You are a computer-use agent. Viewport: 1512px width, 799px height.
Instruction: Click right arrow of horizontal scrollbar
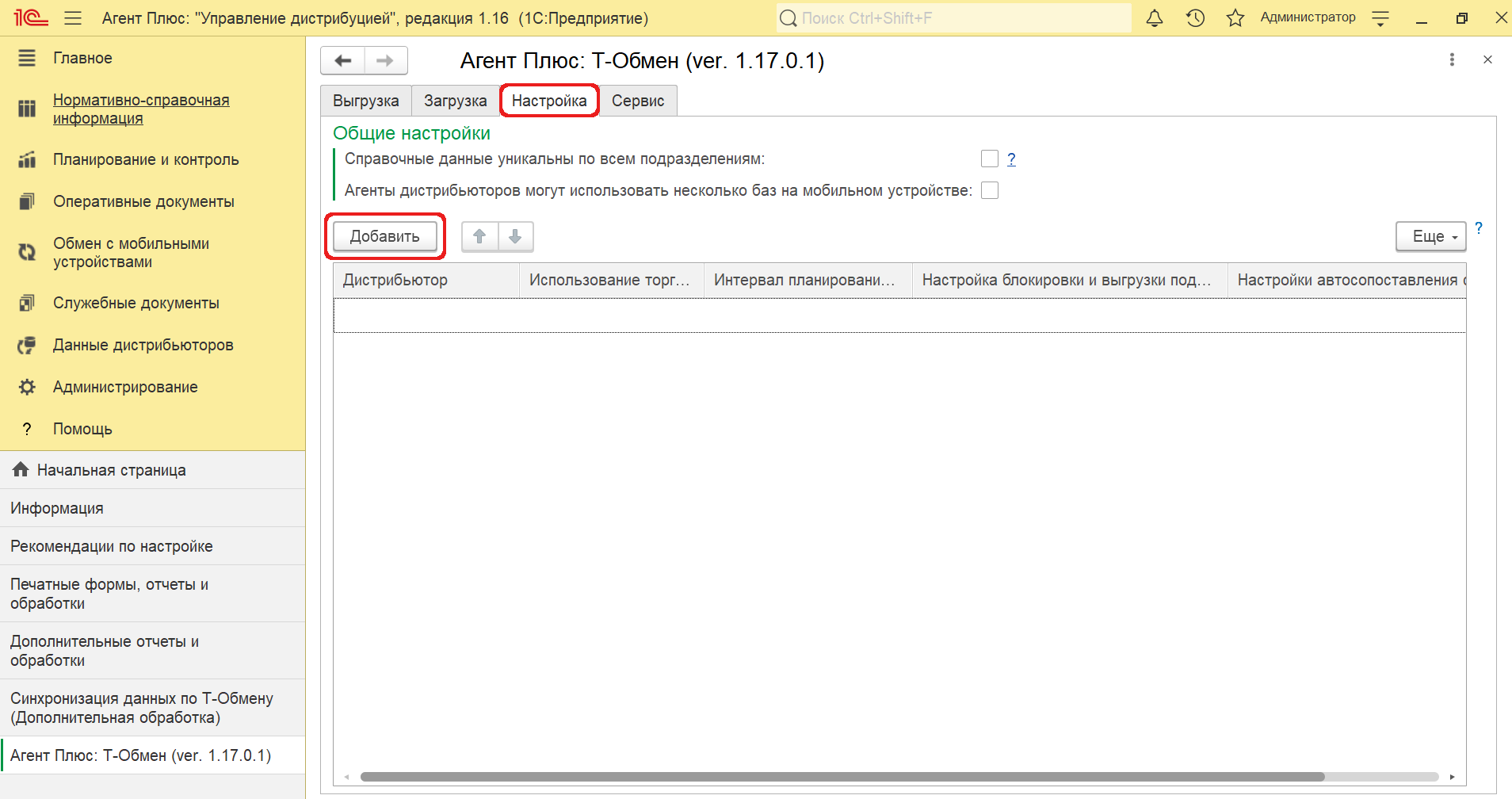pyautogui.click(x=1452, y=777)
